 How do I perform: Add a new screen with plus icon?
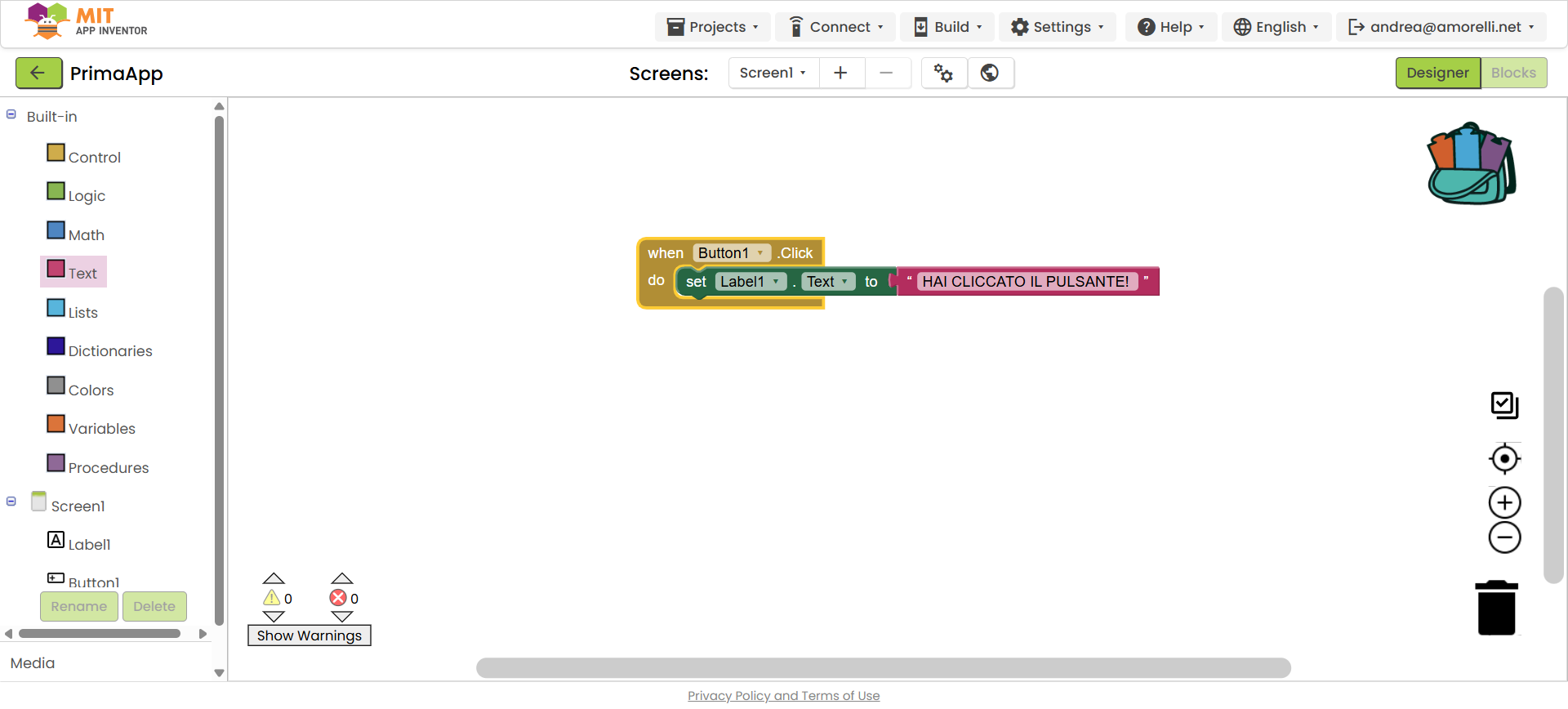pos(840,74)
